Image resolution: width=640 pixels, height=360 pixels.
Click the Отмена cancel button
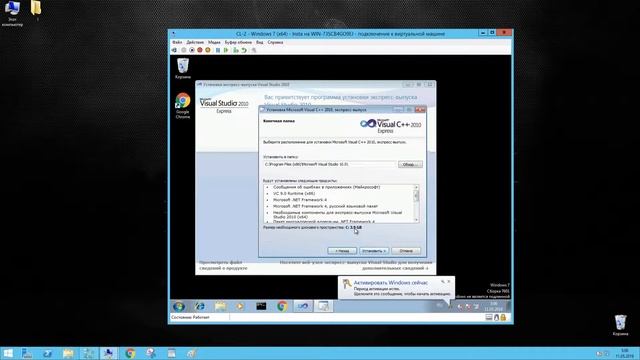pyautogui.click(x=406, y=251)
